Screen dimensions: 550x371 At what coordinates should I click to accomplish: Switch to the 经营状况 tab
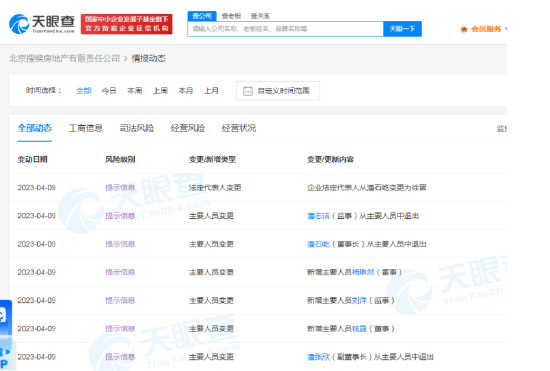click(x=239, y=128)
